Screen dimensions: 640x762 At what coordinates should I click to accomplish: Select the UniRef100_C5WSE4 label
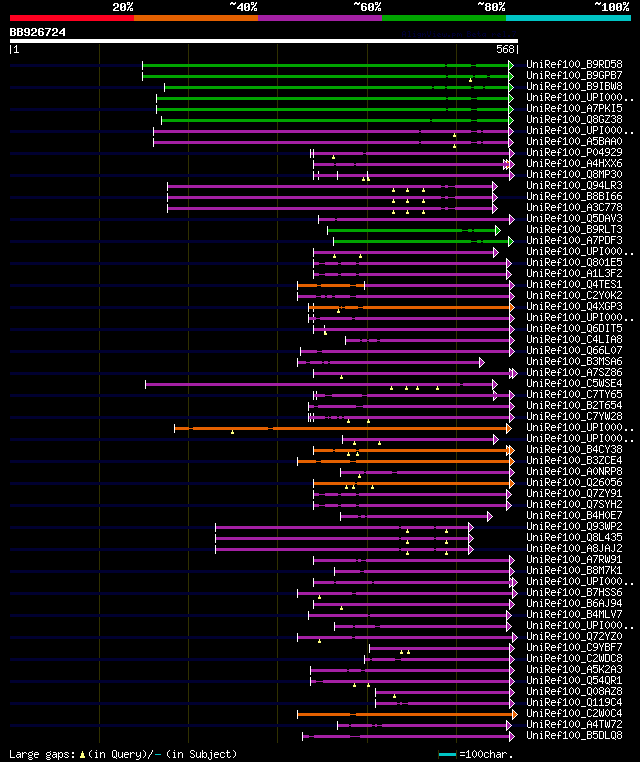[574, 383]
